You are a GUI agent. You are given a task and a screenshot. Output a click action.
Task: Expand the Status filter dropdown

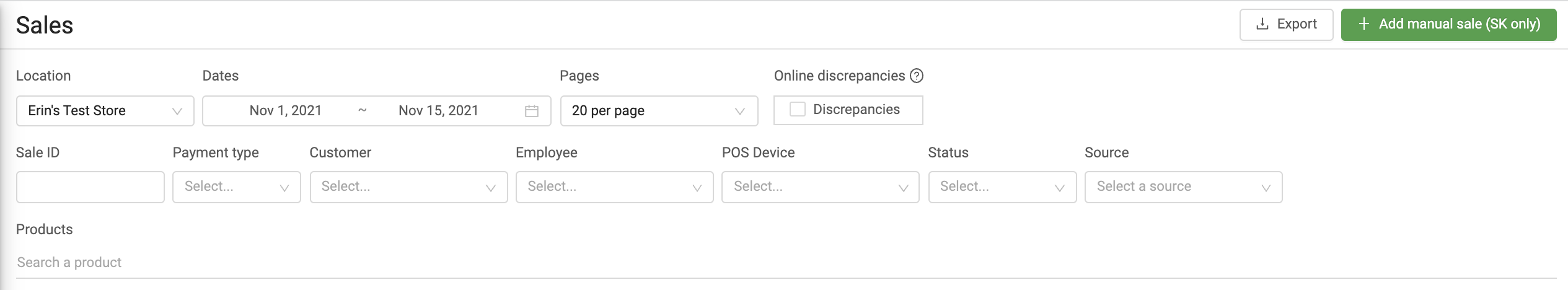coord(1002,187)
